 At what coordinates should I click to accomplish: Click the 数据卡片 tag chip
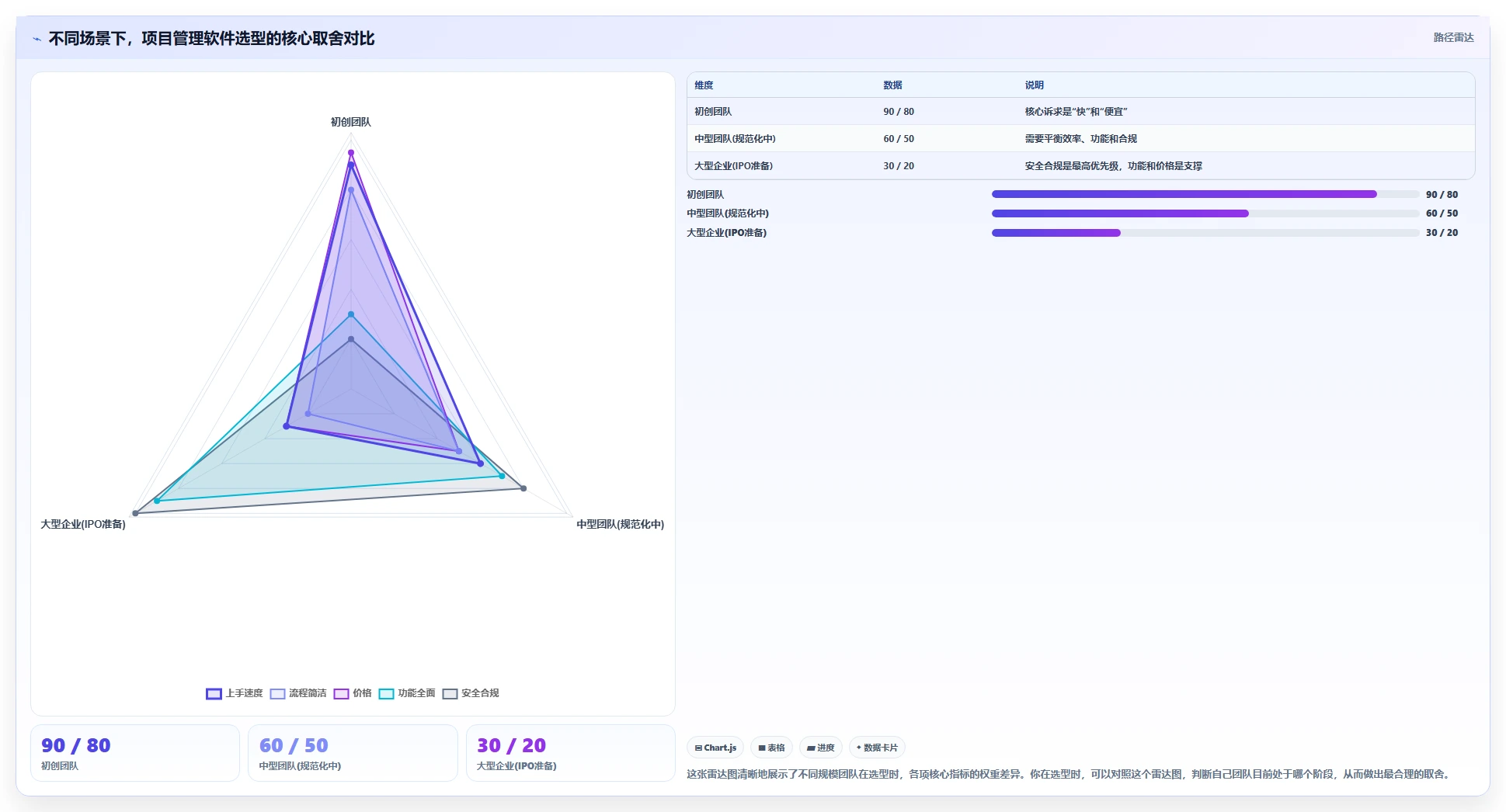[877, 748]
